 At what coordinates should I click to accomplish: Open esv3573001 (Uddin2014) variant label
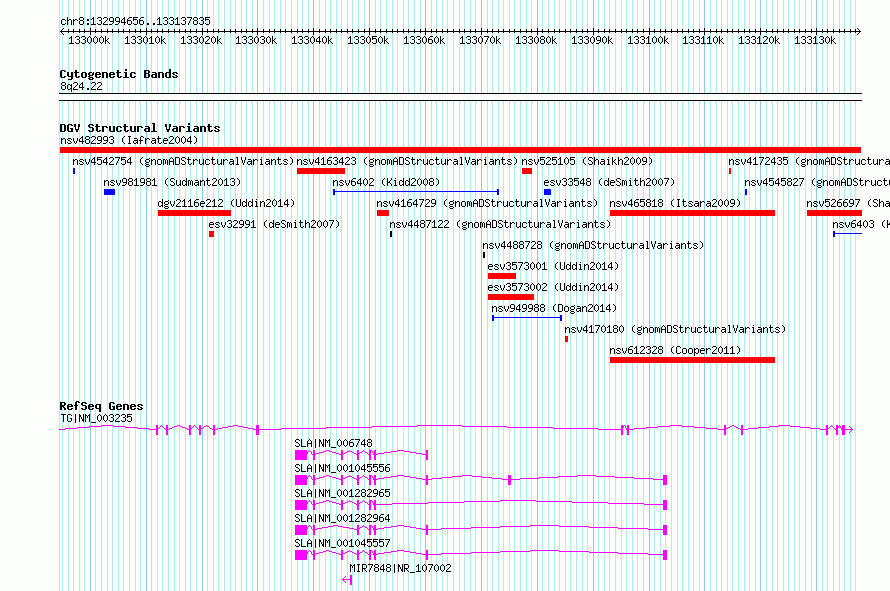553,266
